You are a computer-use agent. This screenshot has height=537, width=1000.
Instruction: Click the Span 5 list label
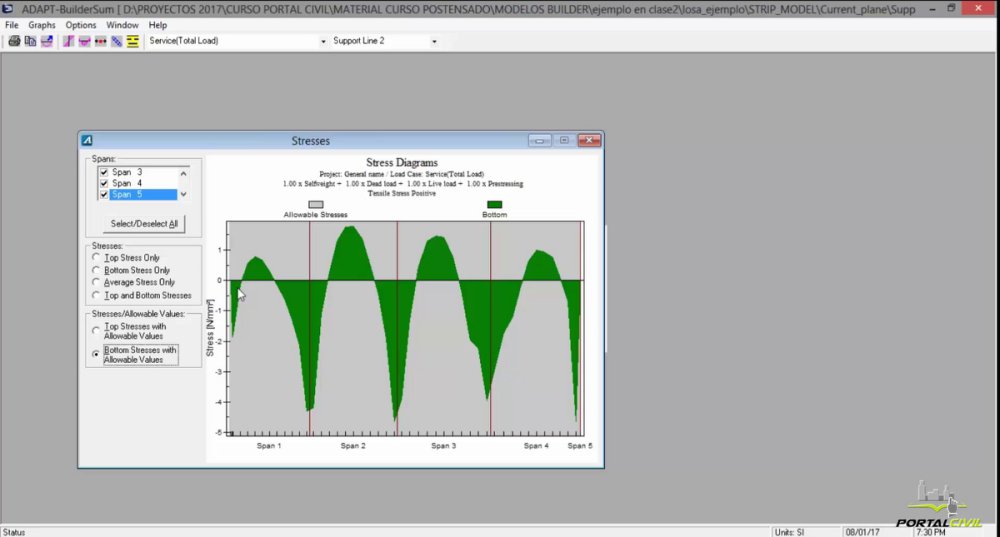click(x=127, y=195)
